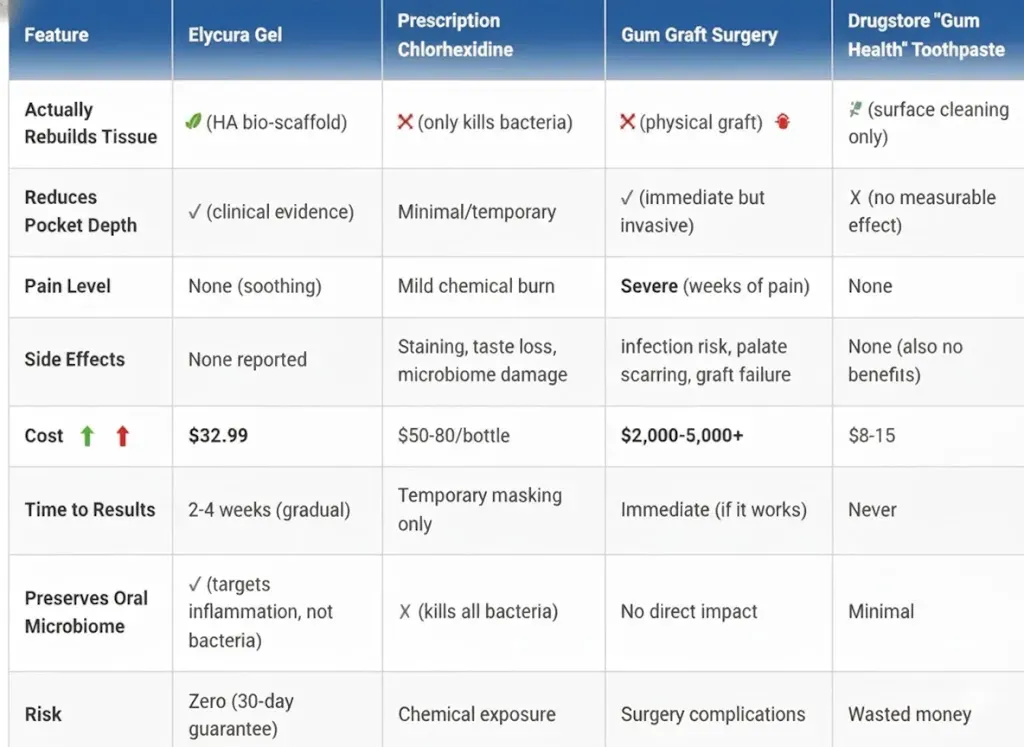Viewport: 1024px width, 747px height.
Task: Click the checkmark before 'targets inflammation'
Action: tap(195, 584)
